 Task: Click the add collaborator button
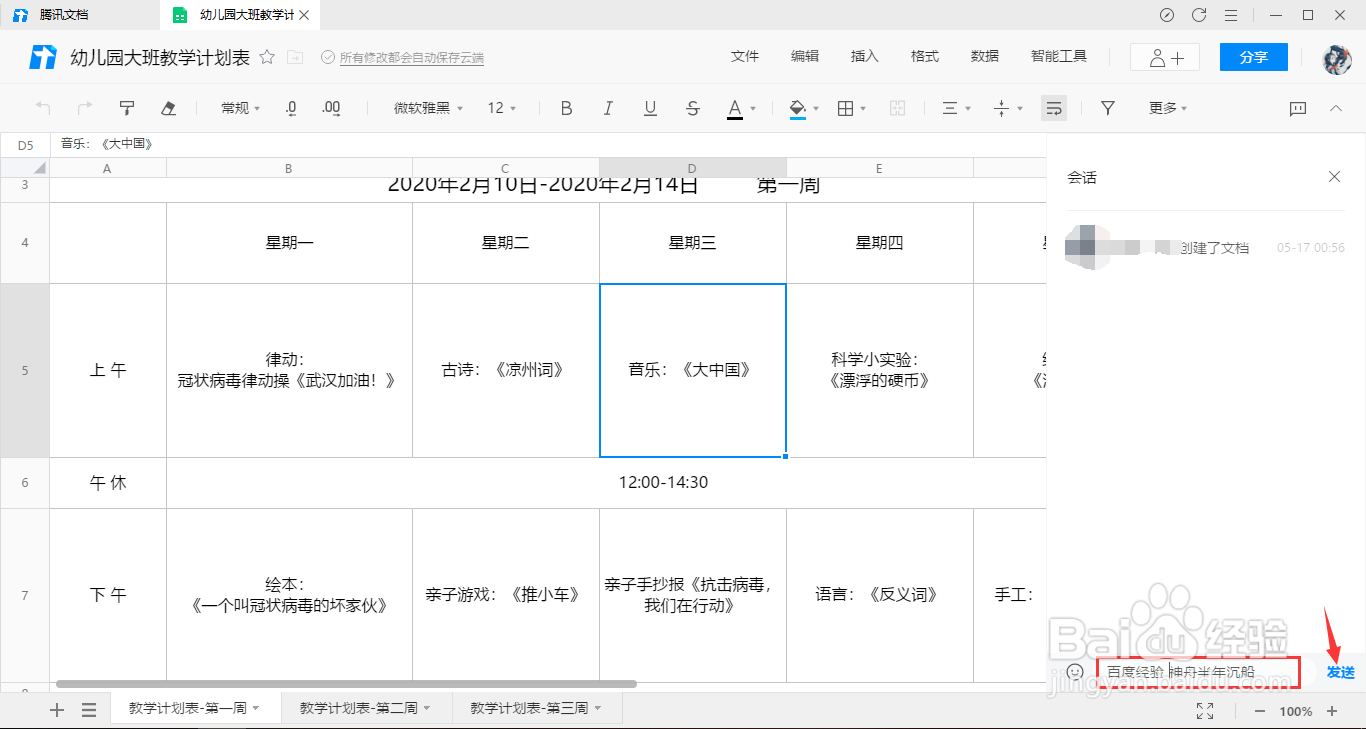pos(1165,57)
